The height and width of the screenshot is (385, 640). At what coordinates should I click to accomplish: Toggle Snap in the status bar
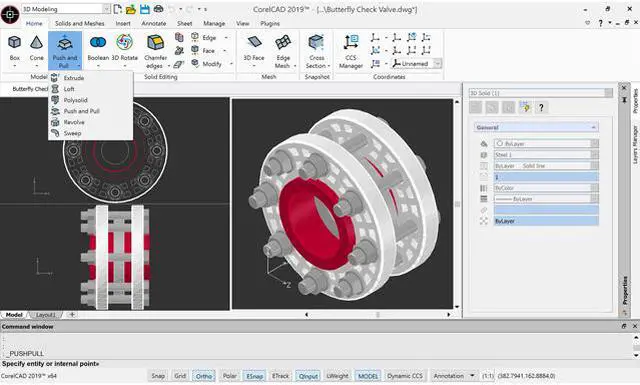click(x=158, y=376)
